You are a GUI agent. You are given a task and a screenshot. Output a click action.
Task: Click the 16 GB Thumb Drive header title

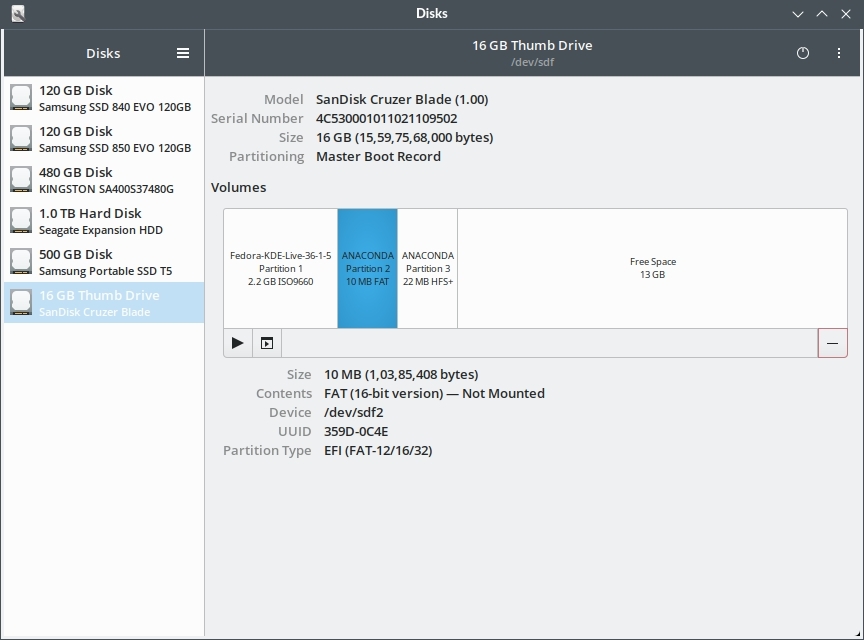click(532, 45)
